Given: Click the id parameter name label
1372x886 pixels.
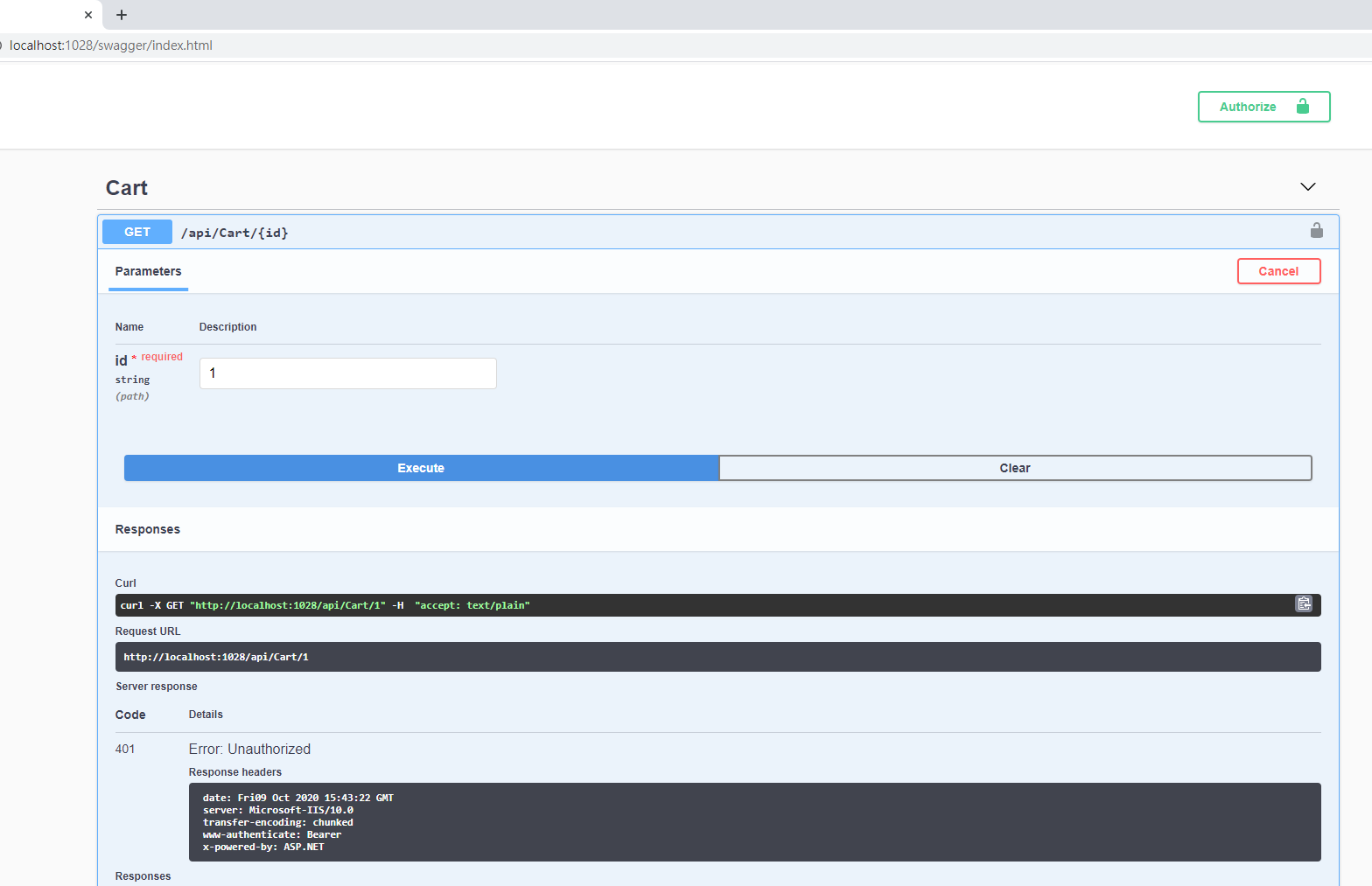Looking at the screenshot, I should point(121,360).
